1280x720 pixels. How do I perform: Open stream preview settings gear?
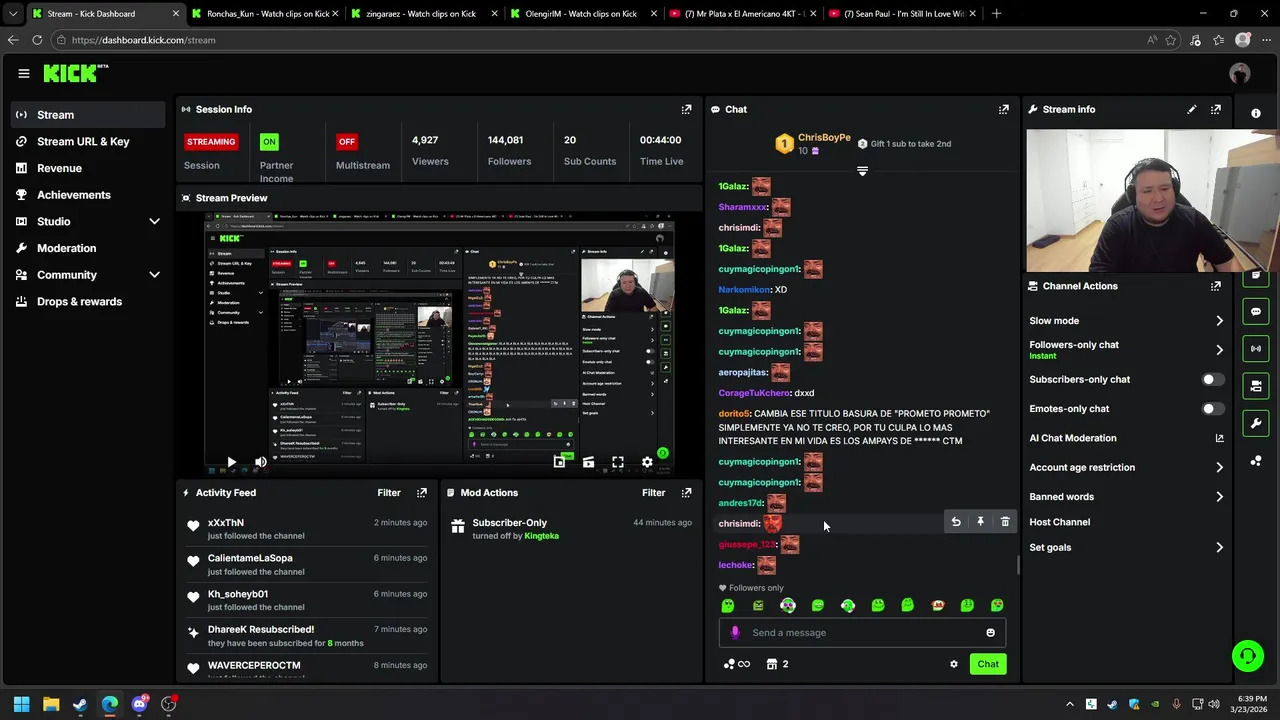[647, 462]
